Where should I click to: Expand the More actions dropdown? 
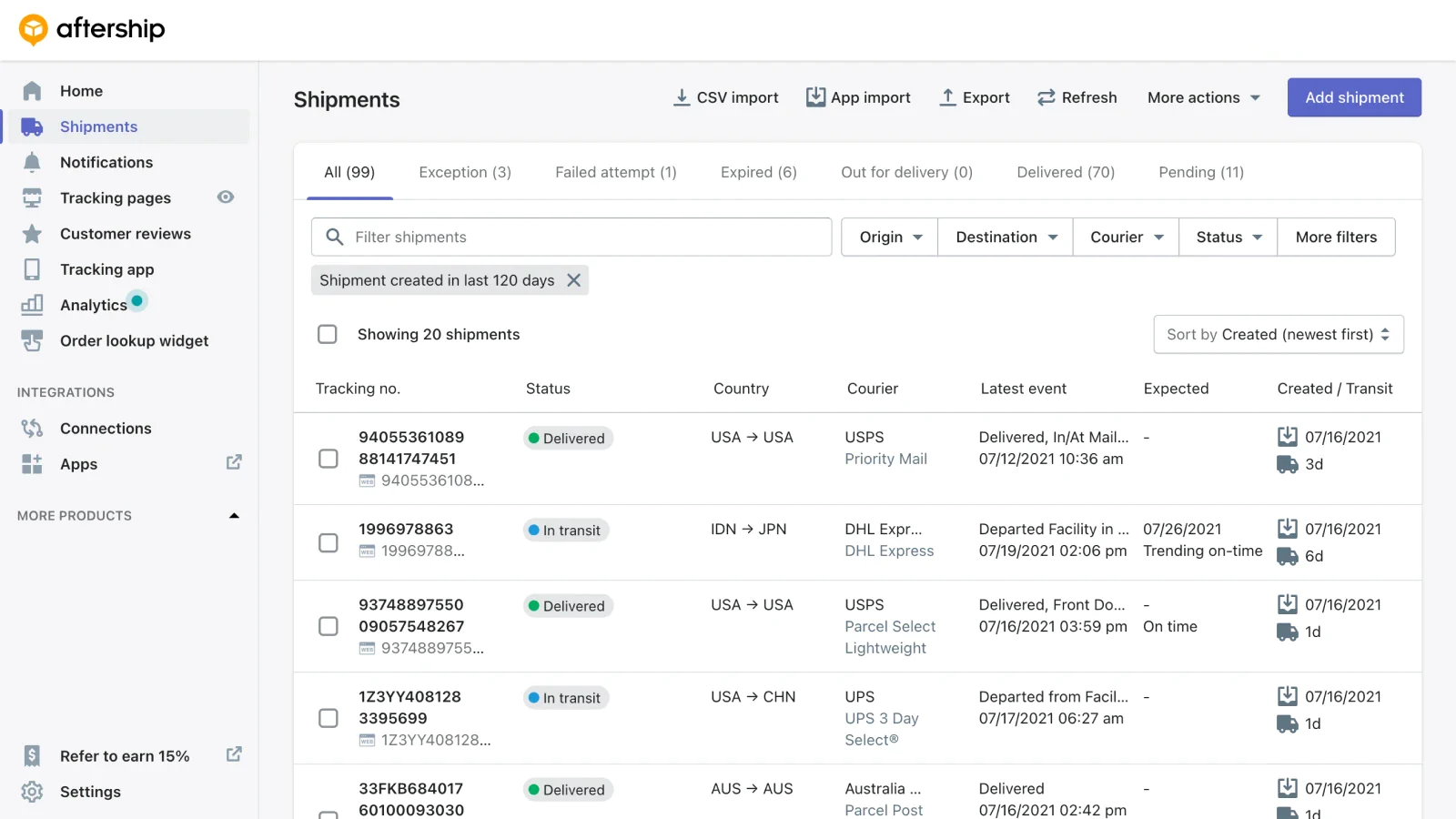click(x=1204, y=97)
